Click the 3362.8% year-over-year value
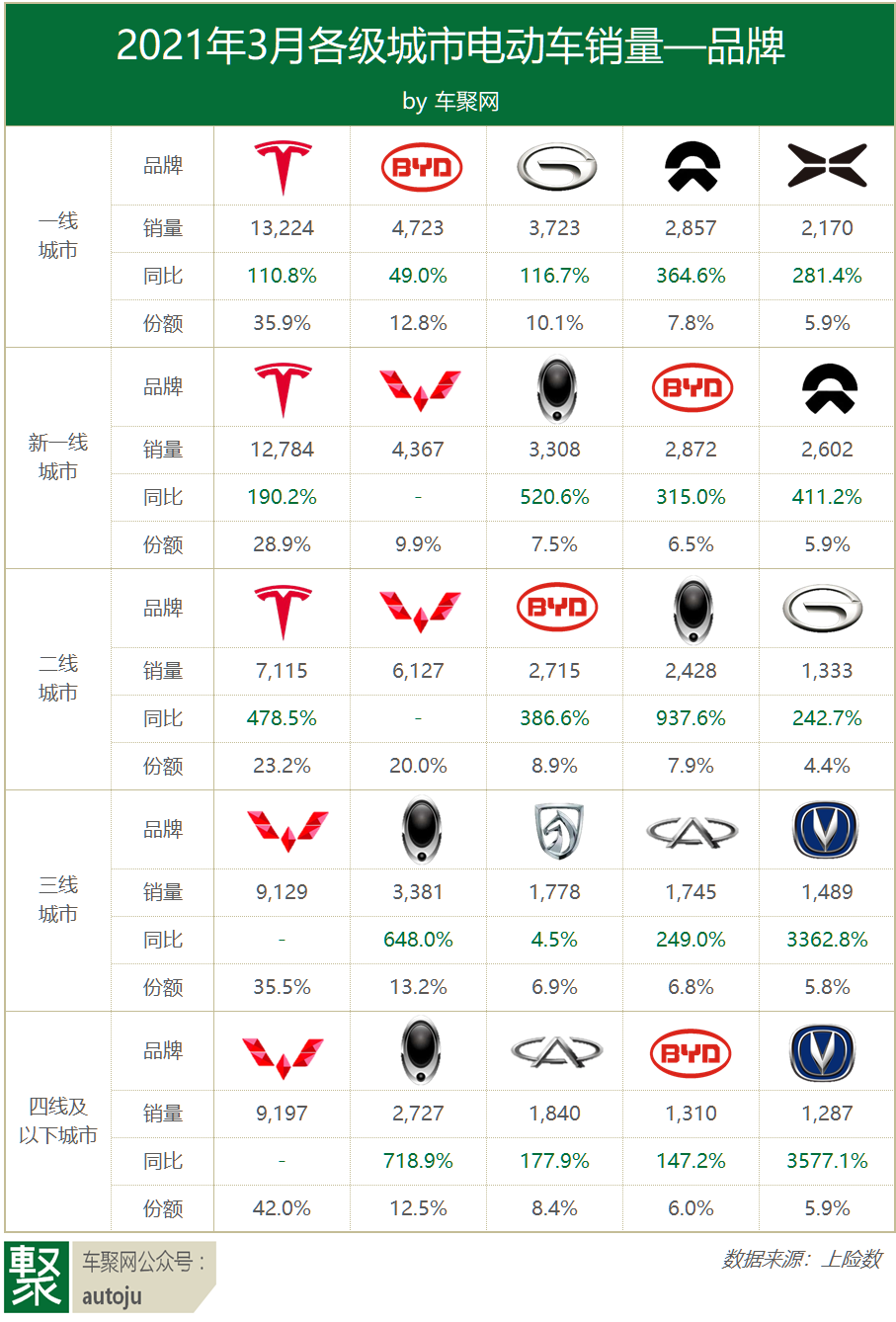The image size is (896, 1322). [828, 940]
